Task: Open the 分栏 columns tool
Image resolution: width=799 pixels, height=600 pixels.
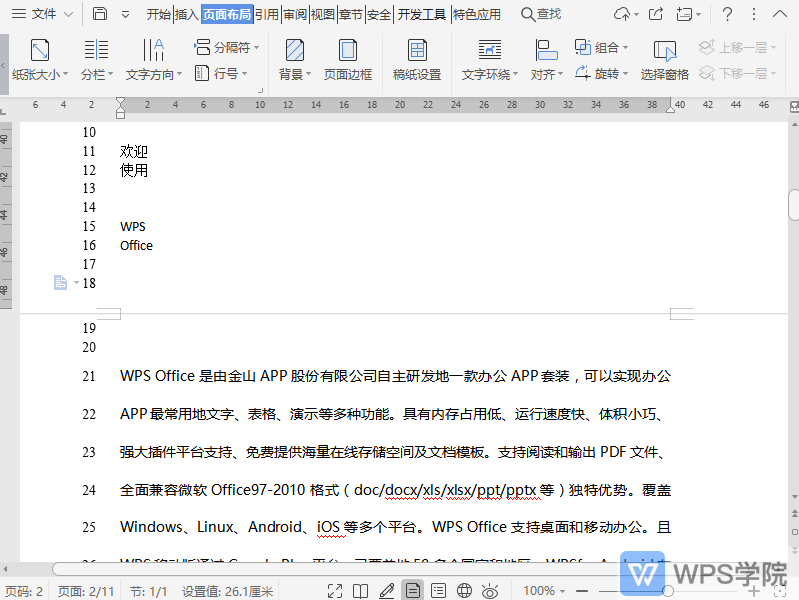Action: coord(96,60)
